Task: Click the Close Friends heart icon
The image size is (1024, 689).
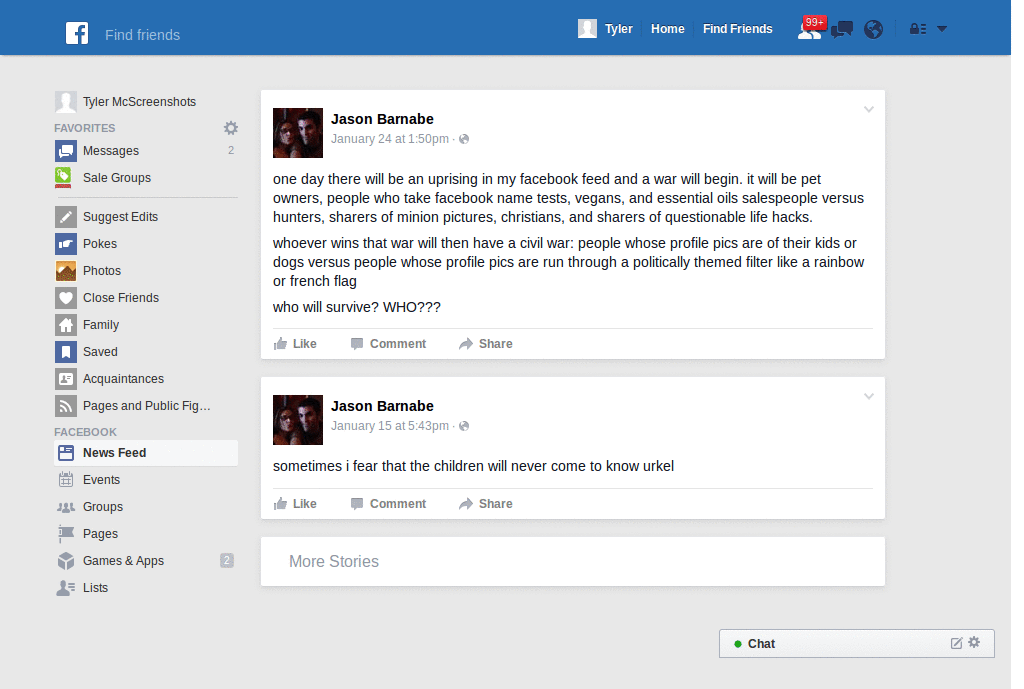Action: (65, 298)
